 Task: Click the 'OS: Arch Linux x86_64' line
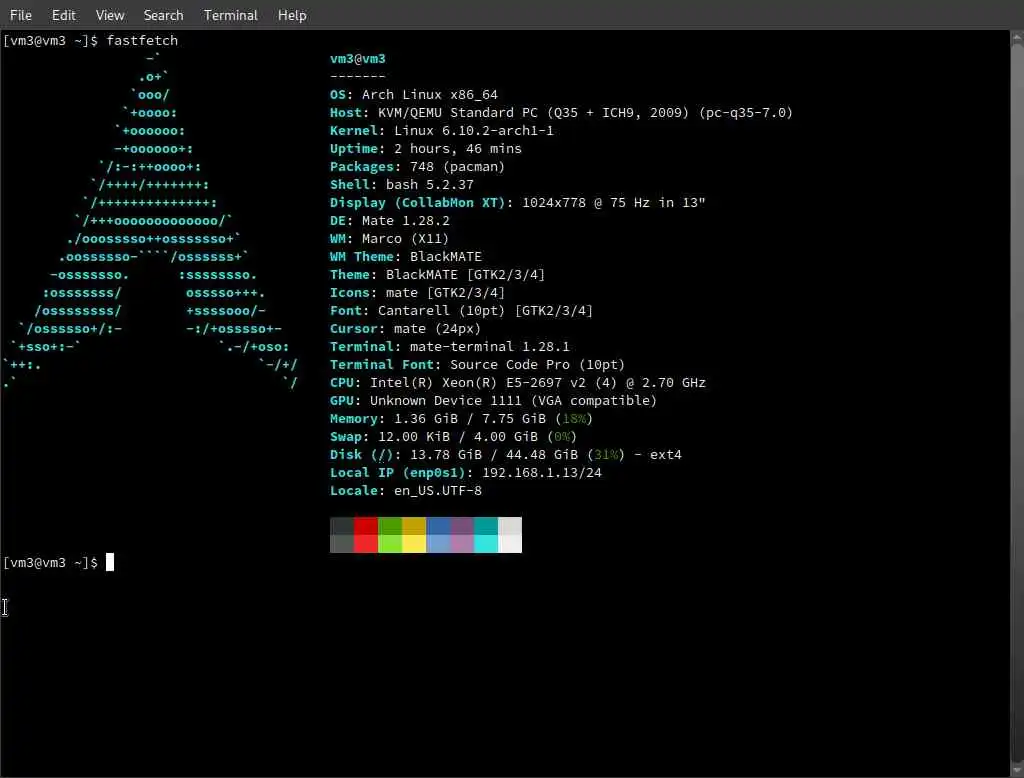pyautogui.click(x=413, y=95)
